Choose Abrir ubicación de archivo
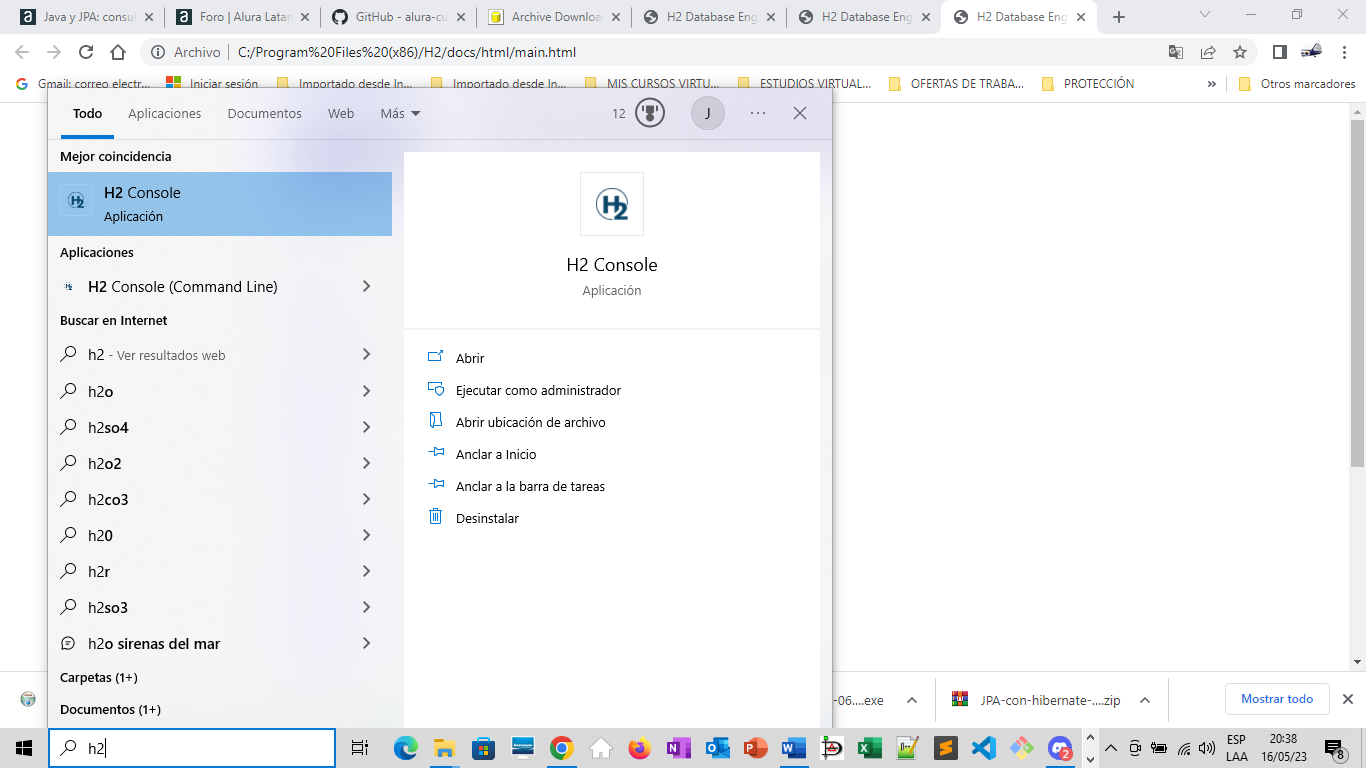Image resolution: width=1366 pixels, height=768 pixels. coord(530,422)
